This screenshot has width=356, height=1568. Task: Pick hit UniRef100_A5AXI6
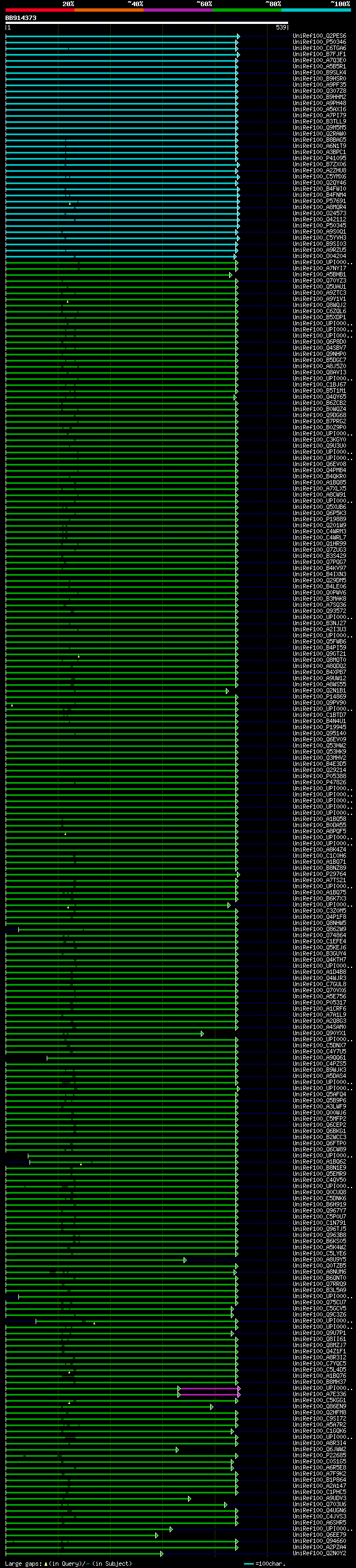tap(319, 109)
